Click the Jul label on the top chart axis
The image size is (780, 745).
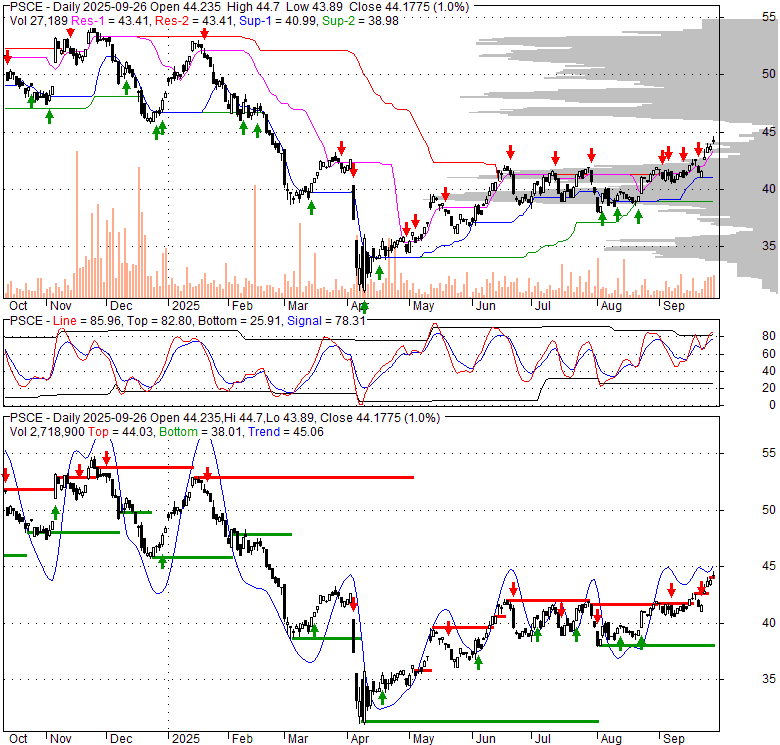(542, 306)
